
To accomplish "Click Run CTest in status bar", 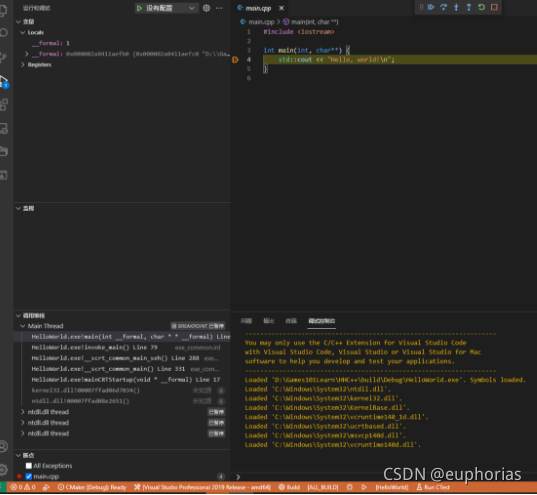I will click(433, 487).
